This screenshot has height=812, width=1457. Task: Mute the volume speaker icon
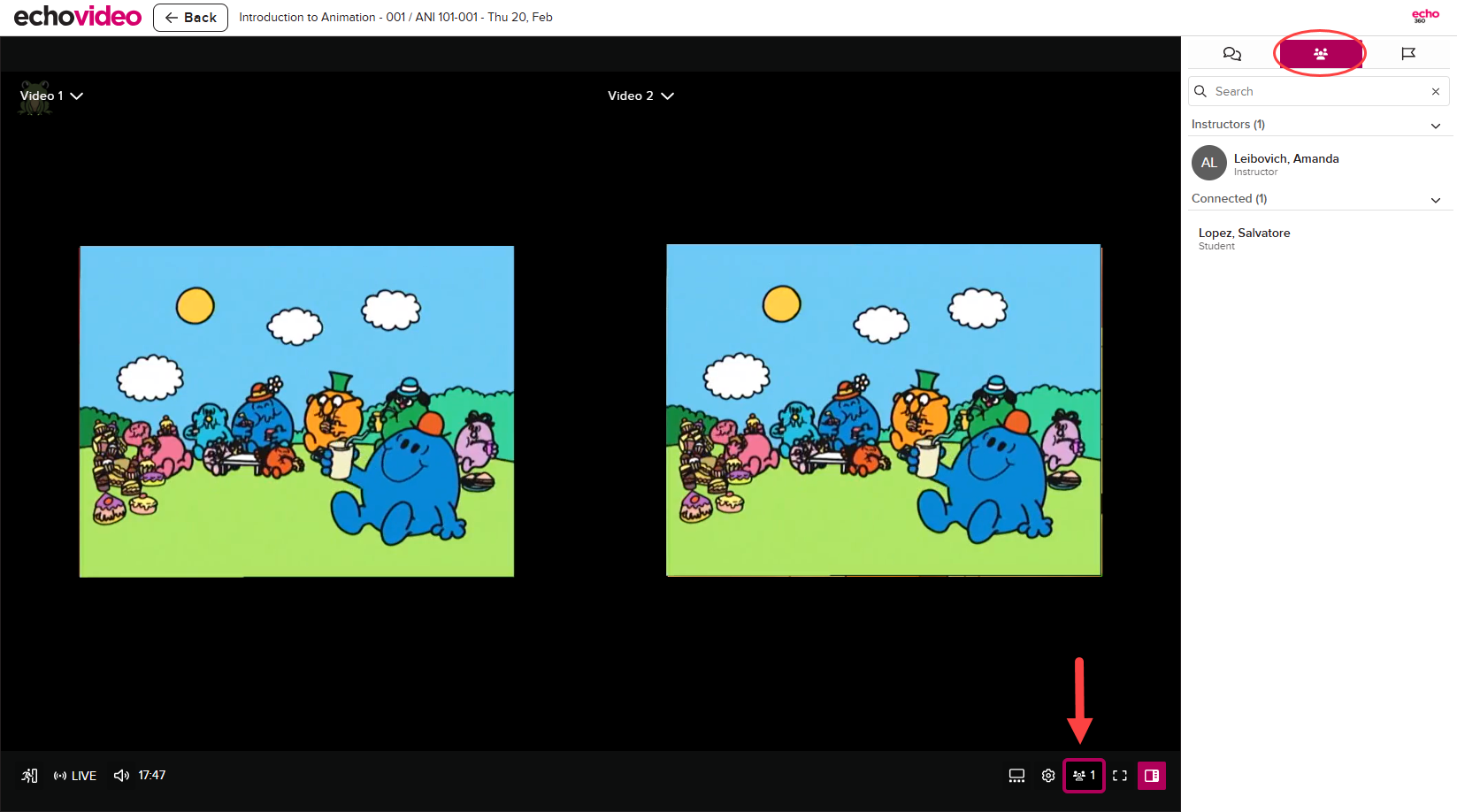[121, 776]
